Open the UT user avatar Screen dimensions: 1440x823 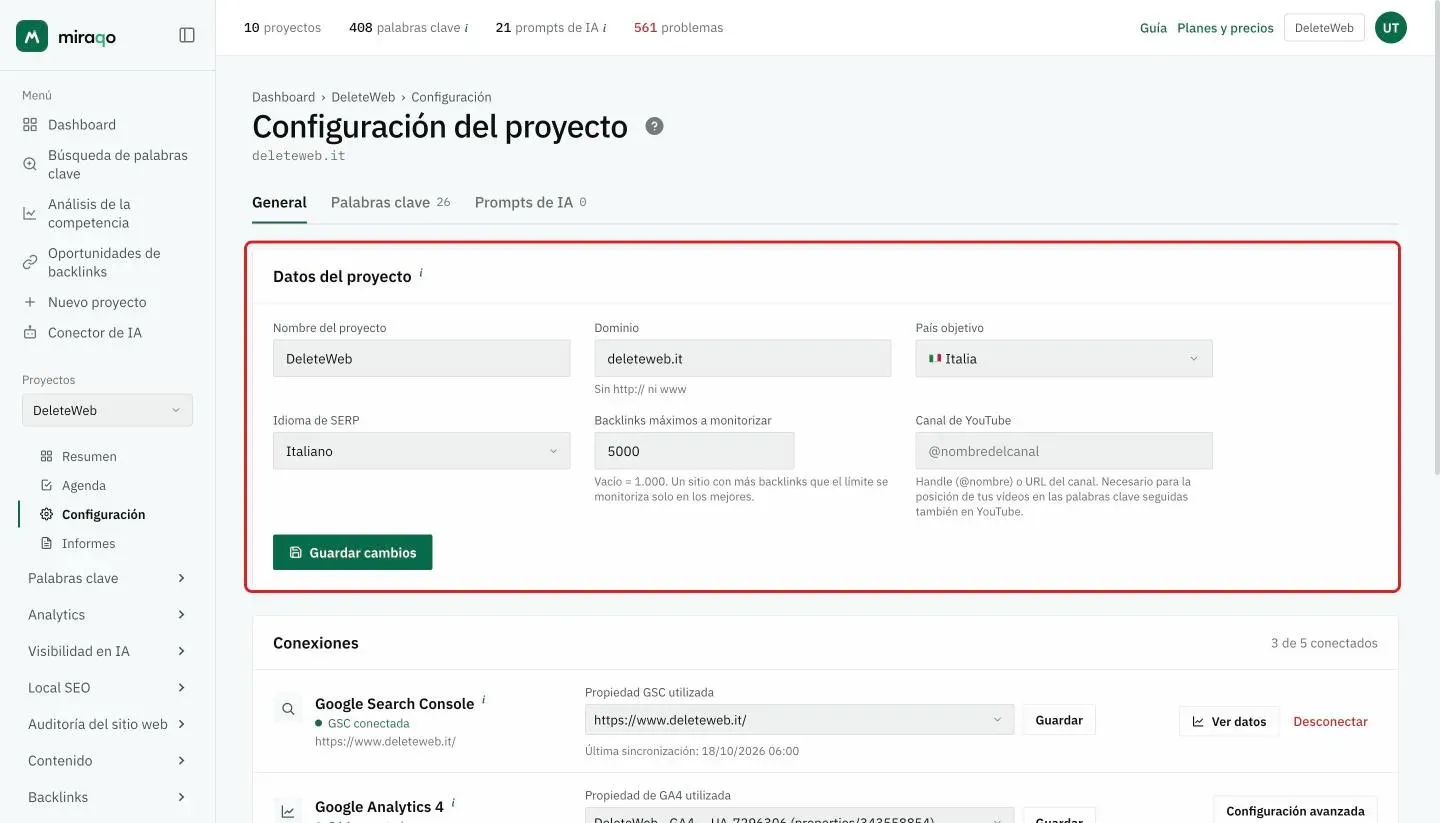coord(1391,28)
